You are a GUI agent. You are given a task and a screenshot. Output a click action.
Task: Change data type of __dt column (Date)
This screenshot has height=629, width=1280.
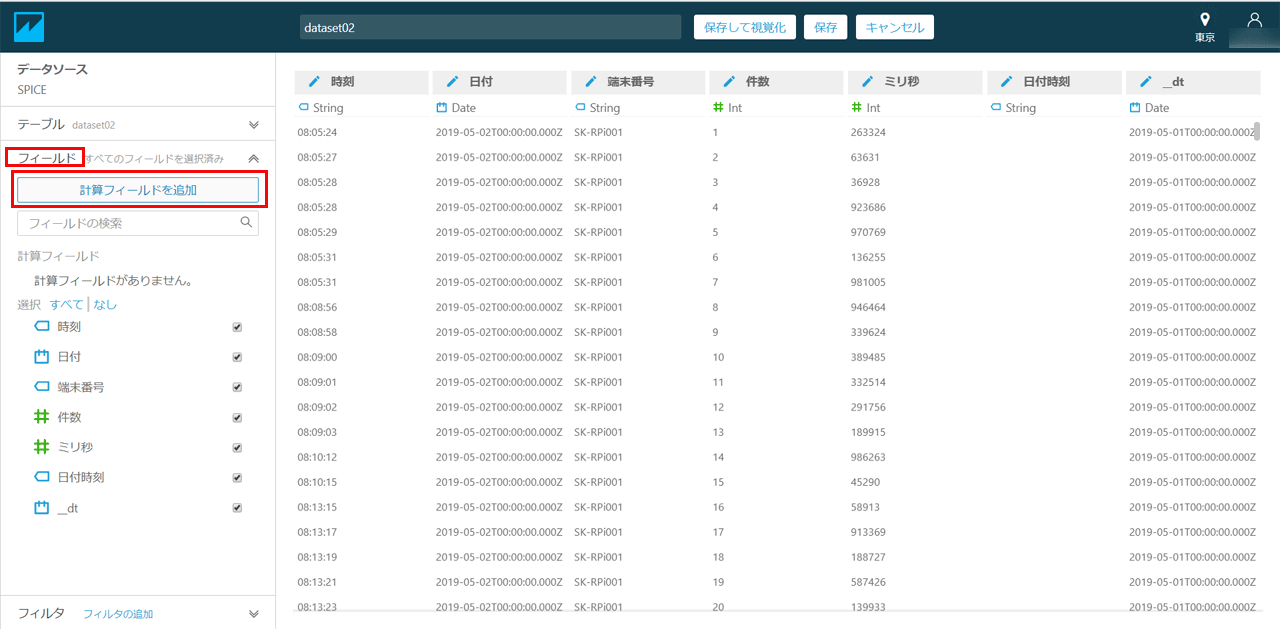[1149, 108]
